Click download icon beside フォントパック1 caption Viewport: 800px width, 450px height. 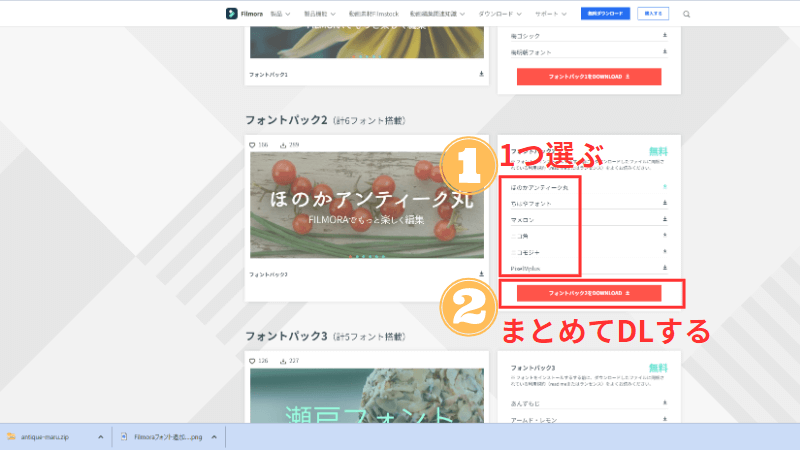pyautogui.click(x=481, y=74)
